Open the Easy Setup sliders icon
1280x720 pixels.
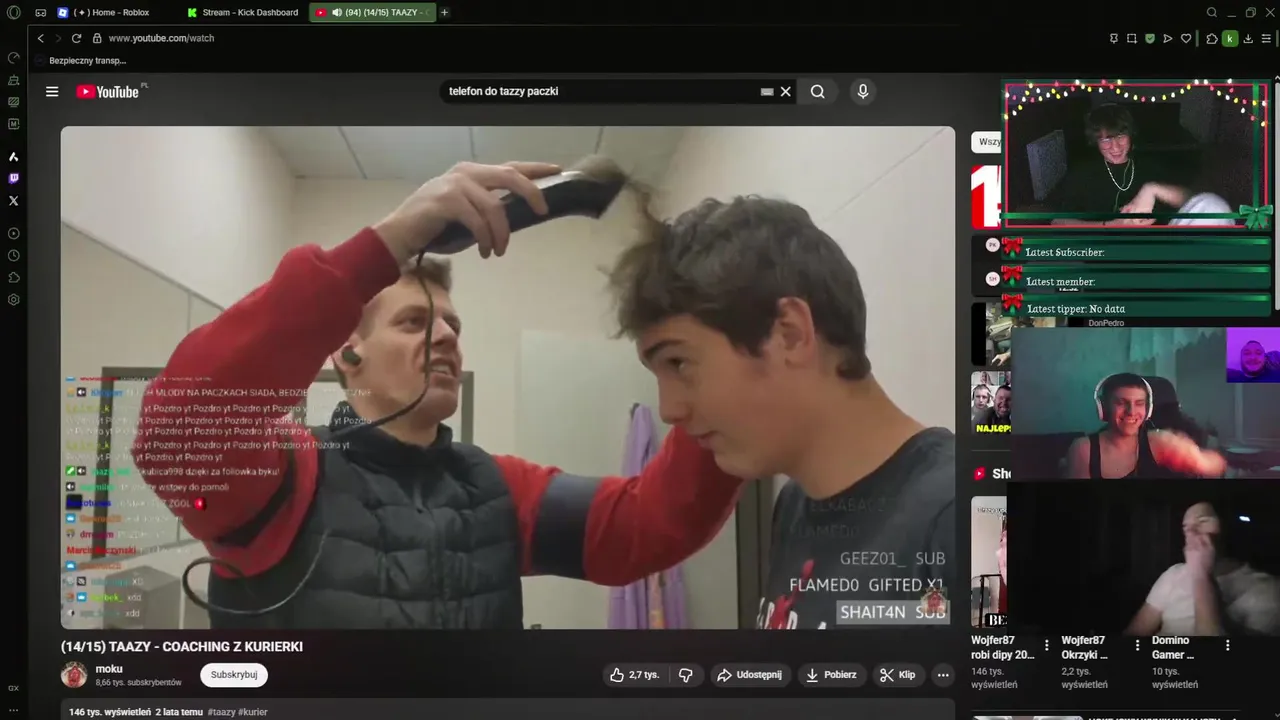(x=1267, y=38)
